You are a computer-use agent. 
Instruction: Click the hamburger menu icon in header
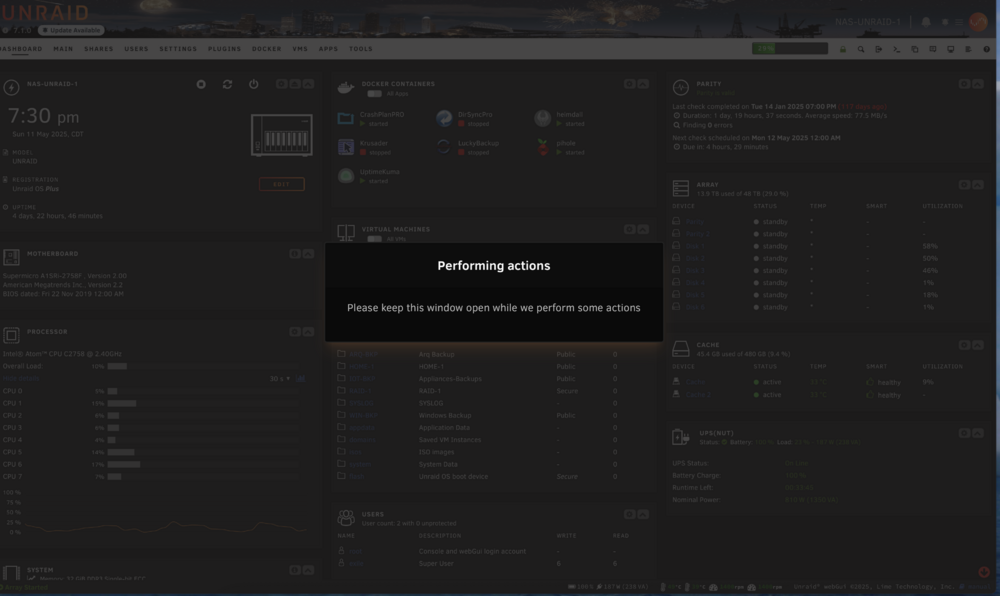959,22
